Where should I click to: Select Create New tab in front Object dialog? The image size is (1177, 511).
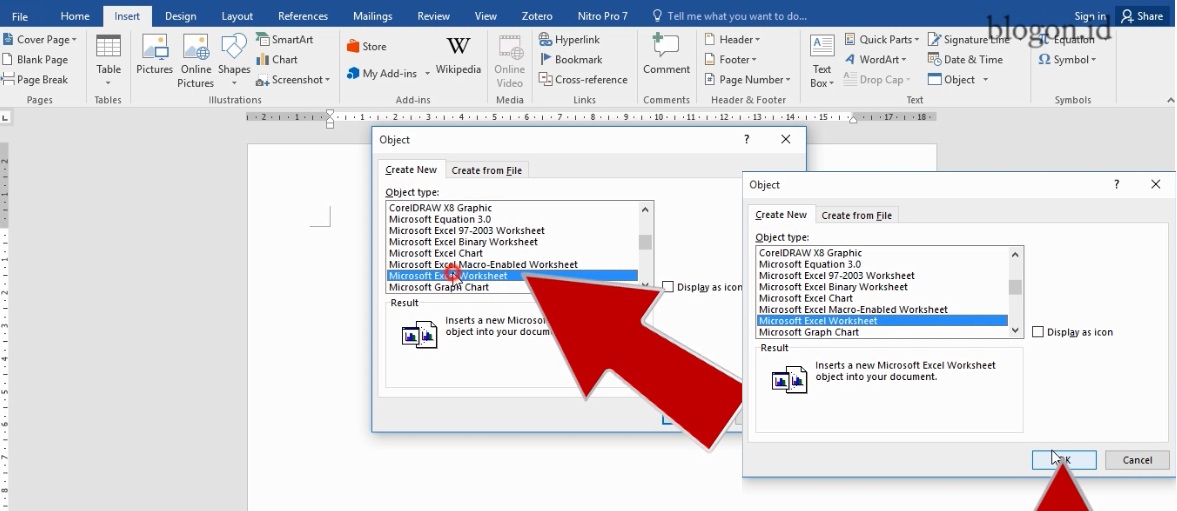tap(781, 215)
